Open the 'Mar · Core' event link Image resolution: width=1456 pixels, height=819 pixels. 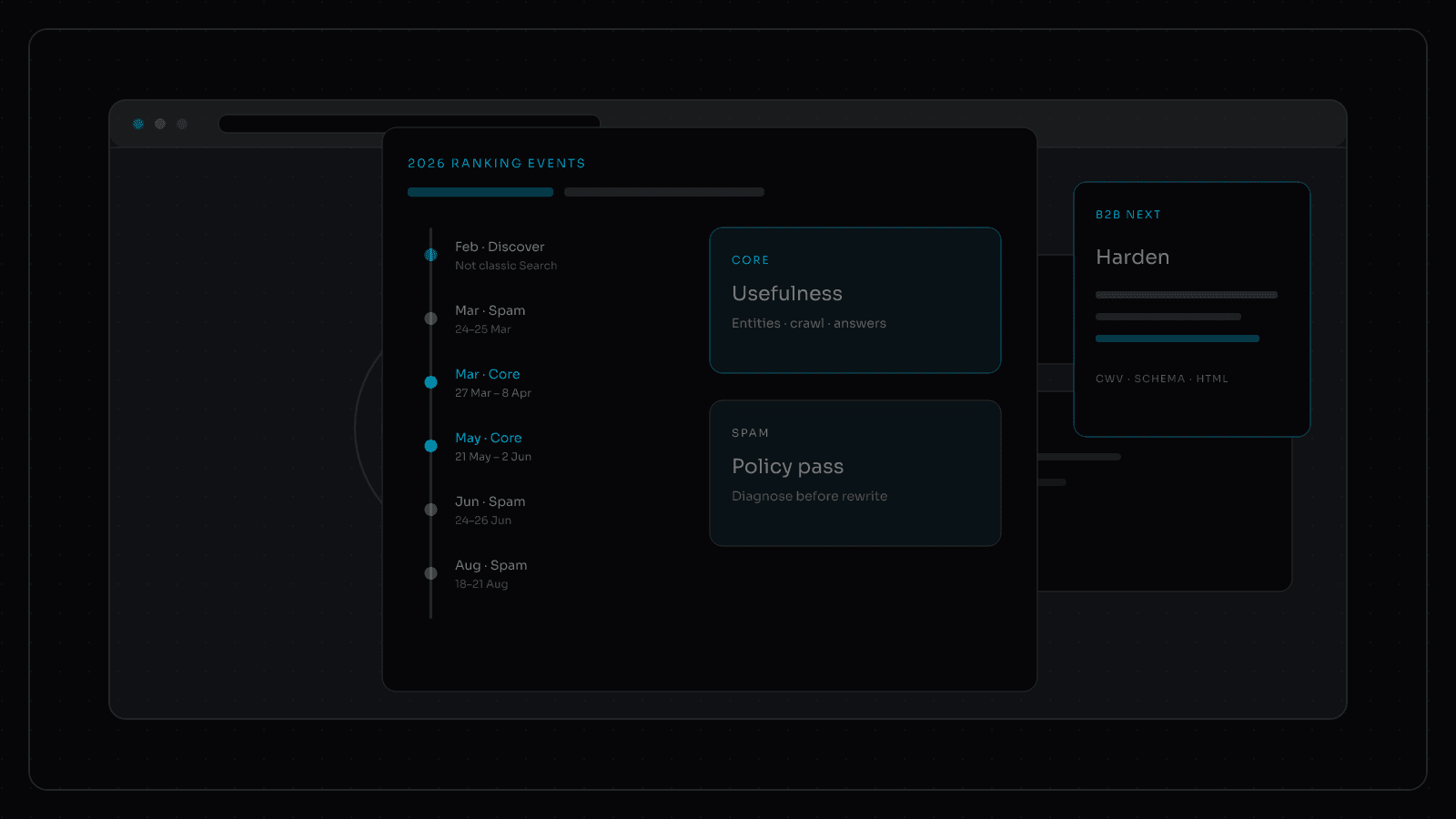click(x=488, y=374)
